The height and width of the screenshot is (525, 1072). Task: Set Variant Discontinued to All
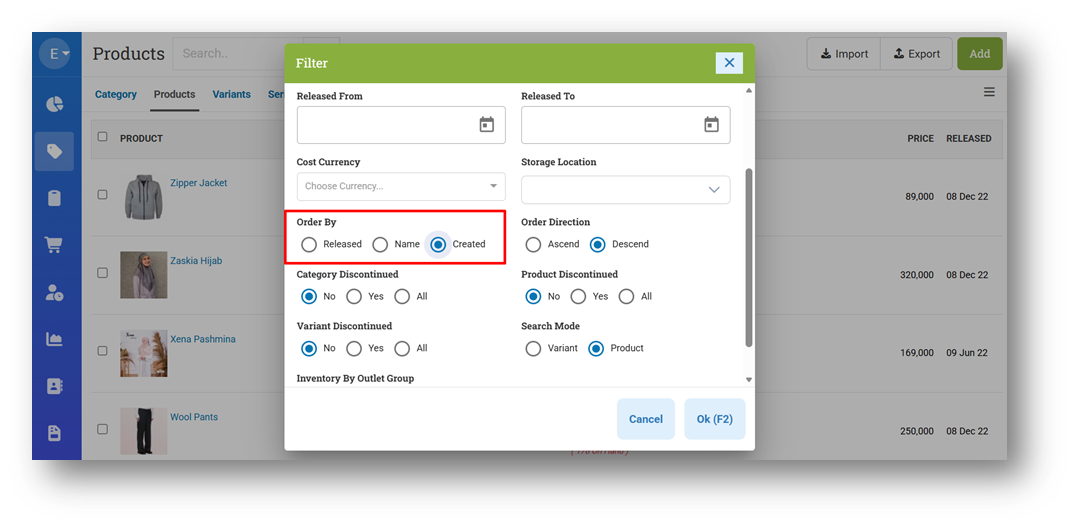pos(402,349)
